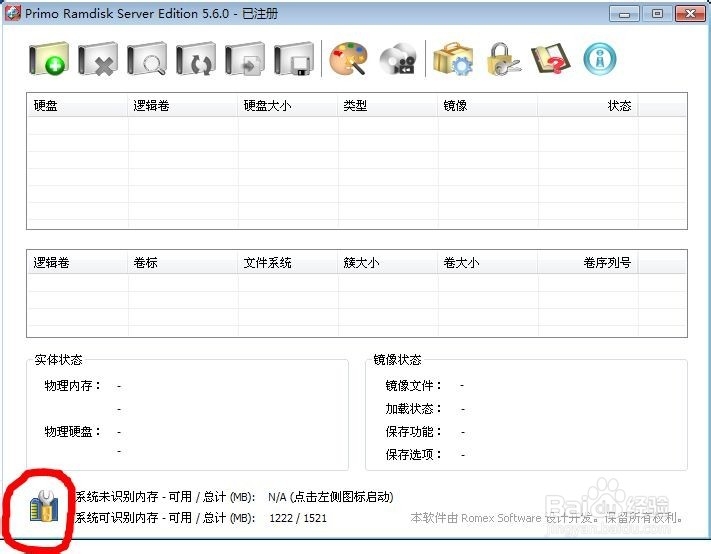Viewport: 711px width, 554px height.
Task: Click the 保存功能 label
Action: (413, 432)
